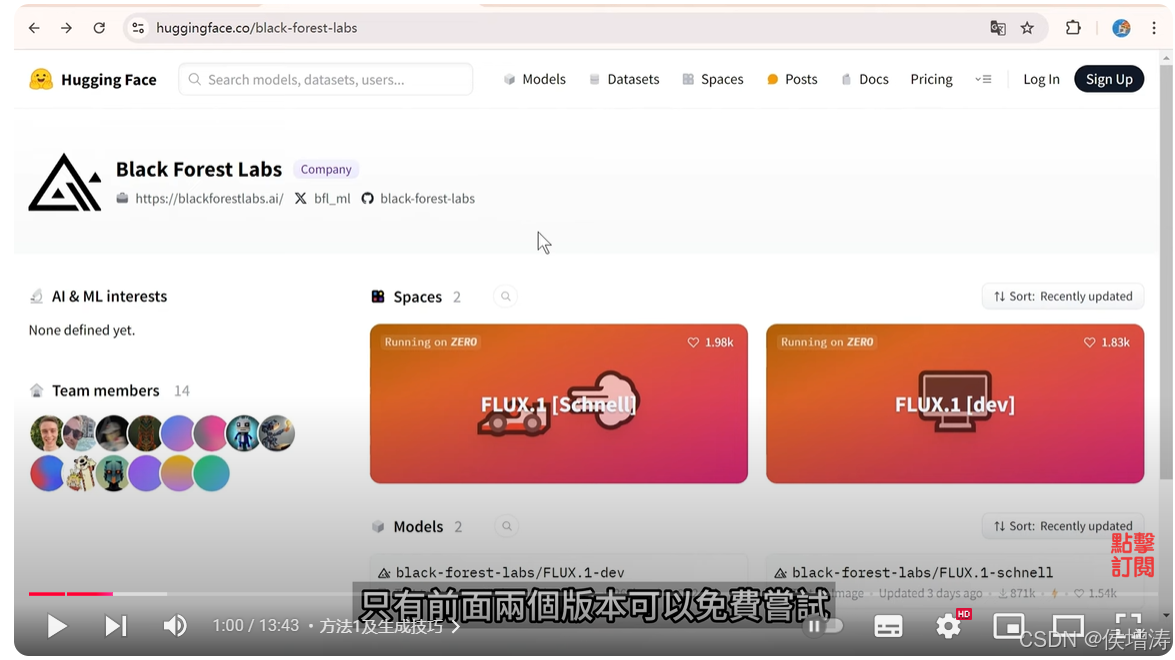Mute the video volume speaker icon
The image size is (1175, 660).
175,626
